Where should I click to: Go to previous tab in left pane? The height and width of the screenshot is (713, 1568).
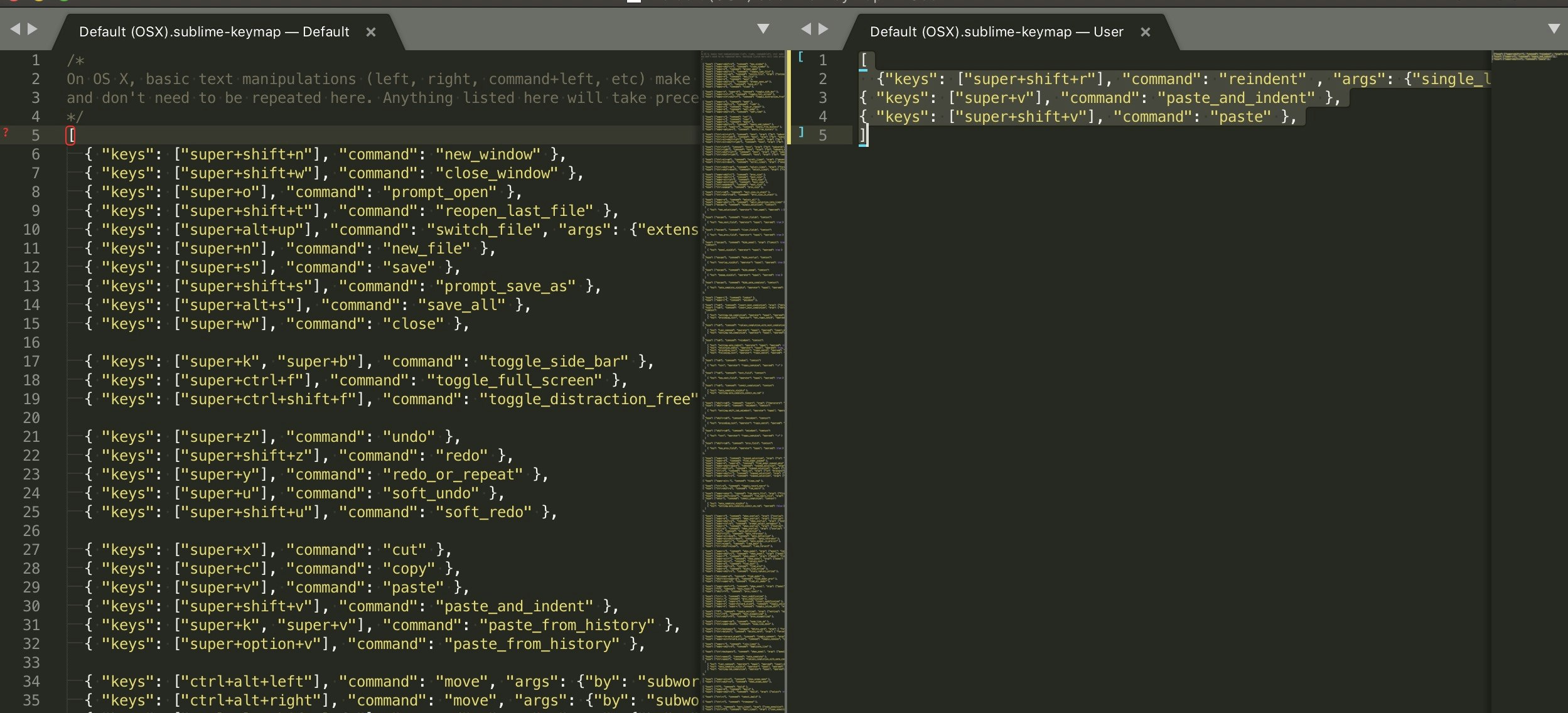point(15,29)
